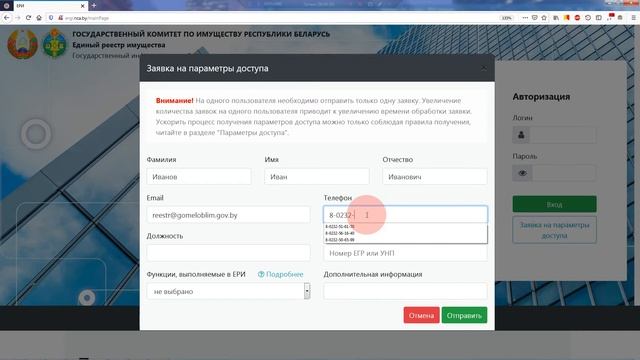Open a new browser tab

94,6
